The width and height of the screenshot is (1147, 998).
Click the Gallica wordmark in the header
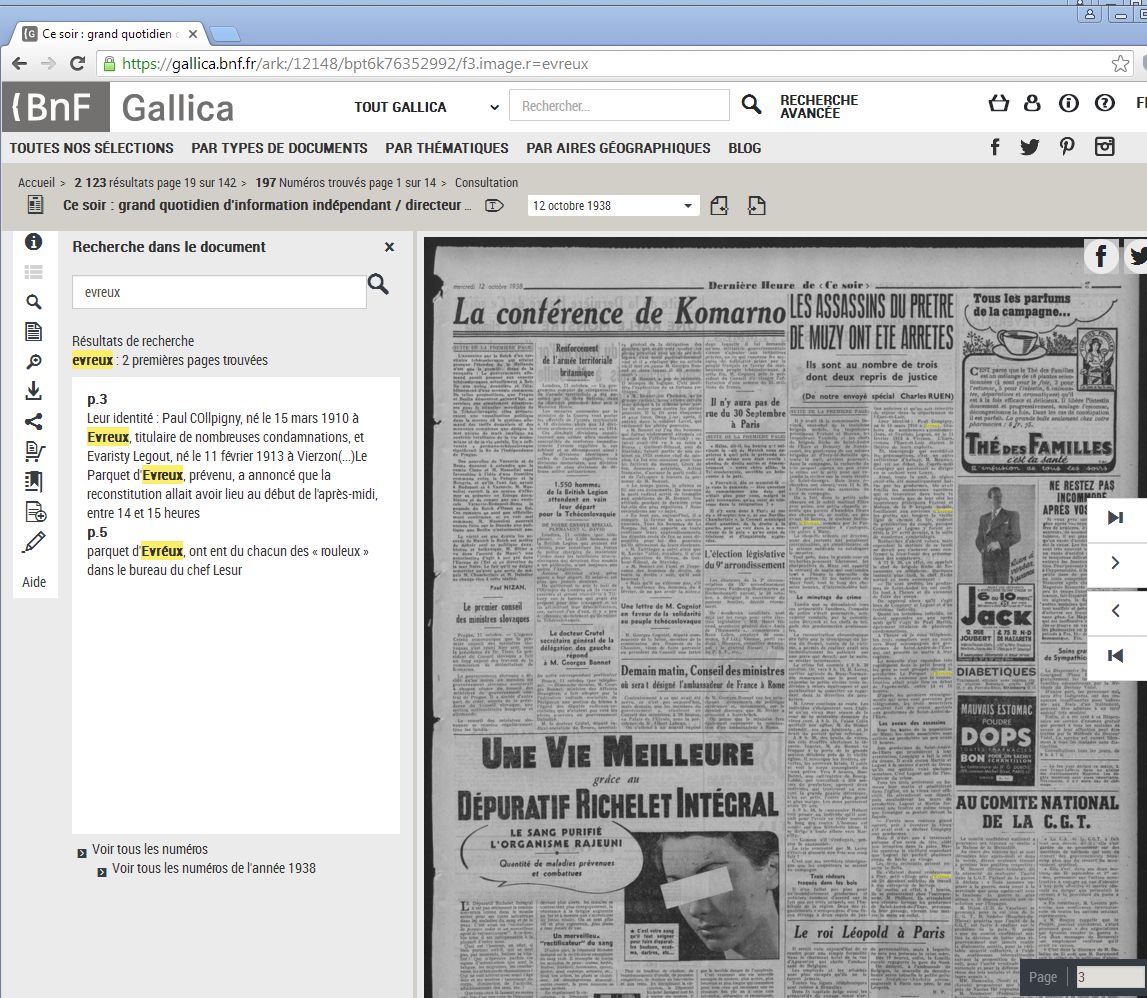click(178, 108)
